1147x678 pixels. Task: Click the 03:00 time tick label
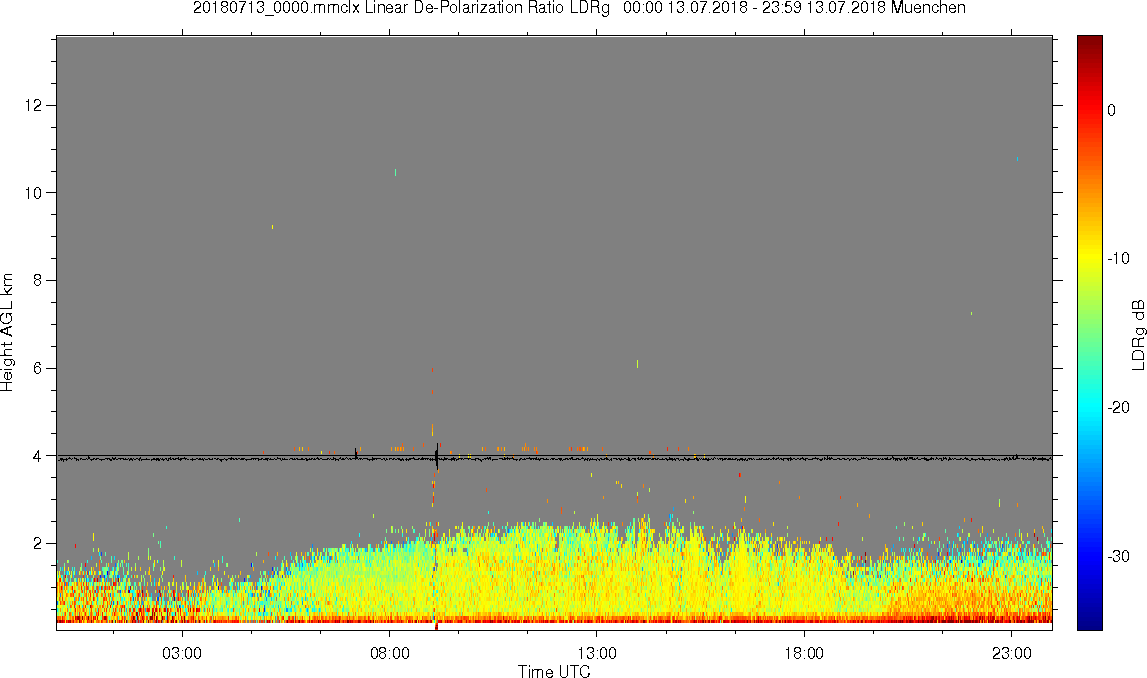tap(181, 653)
